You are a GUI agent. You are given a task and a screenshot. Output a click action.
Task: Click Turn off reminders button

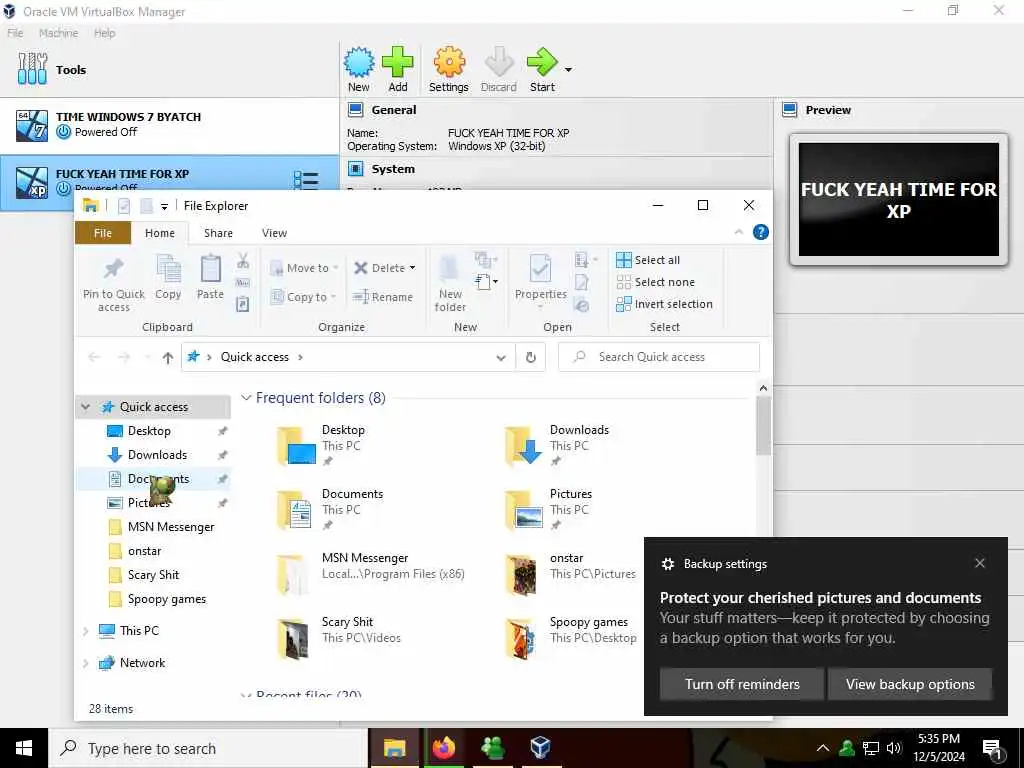(742, 684)
